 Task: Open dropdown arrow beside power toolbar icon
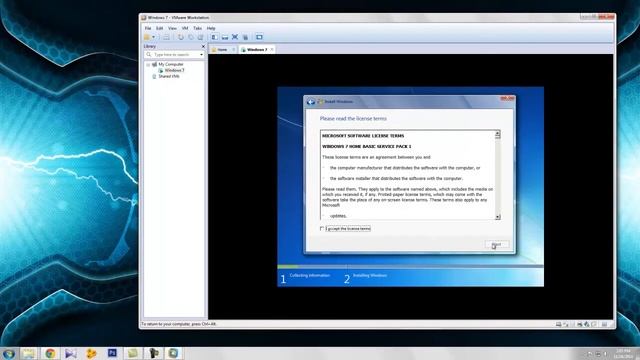(153, 37)
